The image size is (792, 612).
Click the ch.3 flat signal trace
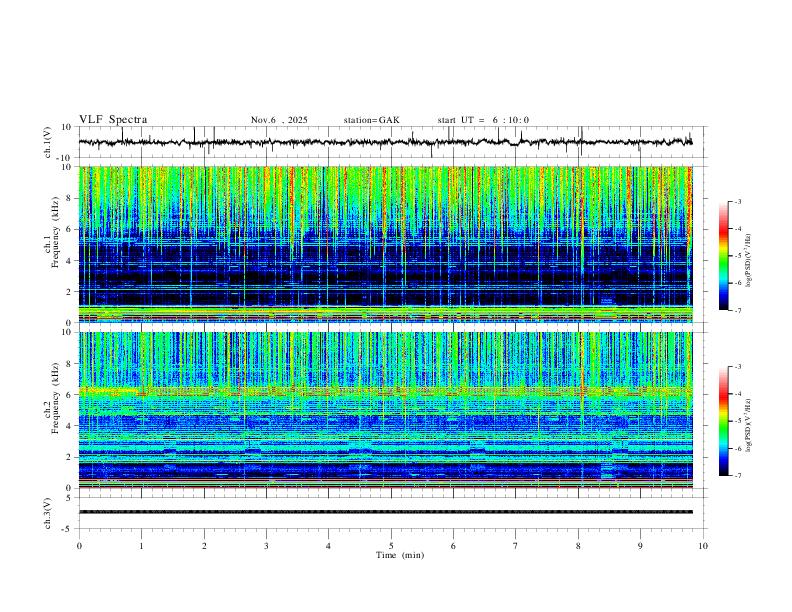tap(385, 512)
